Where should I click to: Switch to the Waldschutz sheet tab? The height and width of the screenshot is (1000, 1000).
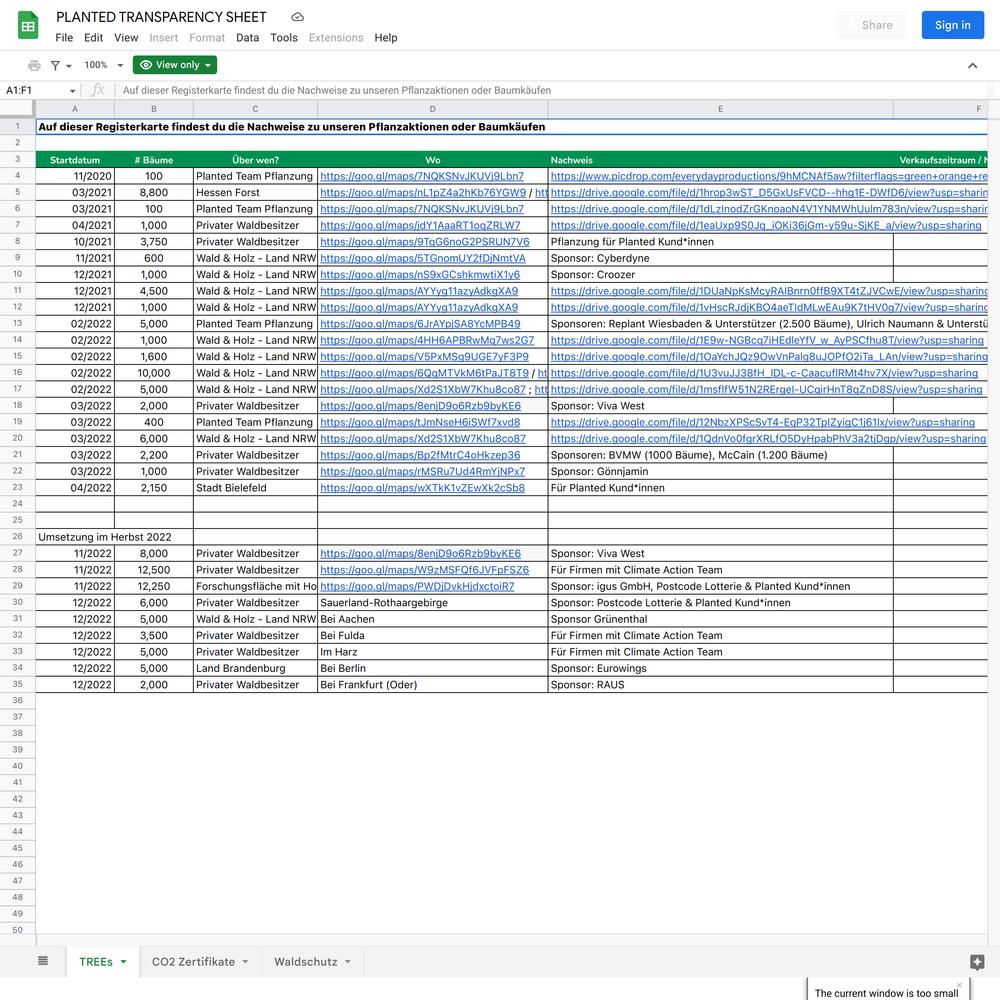point(305,962)
